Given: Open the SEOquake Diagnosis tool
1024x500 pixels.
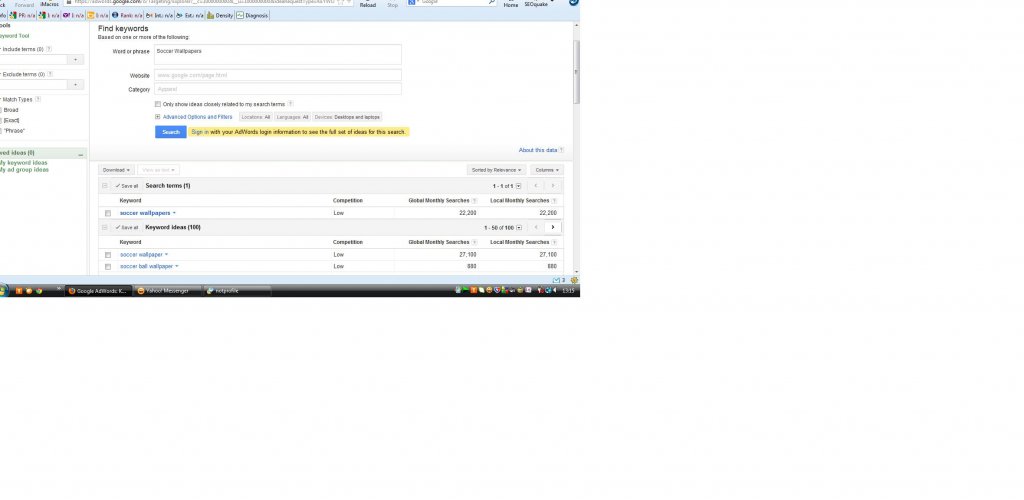Looking at the screenshot, I should pos(252,15).
